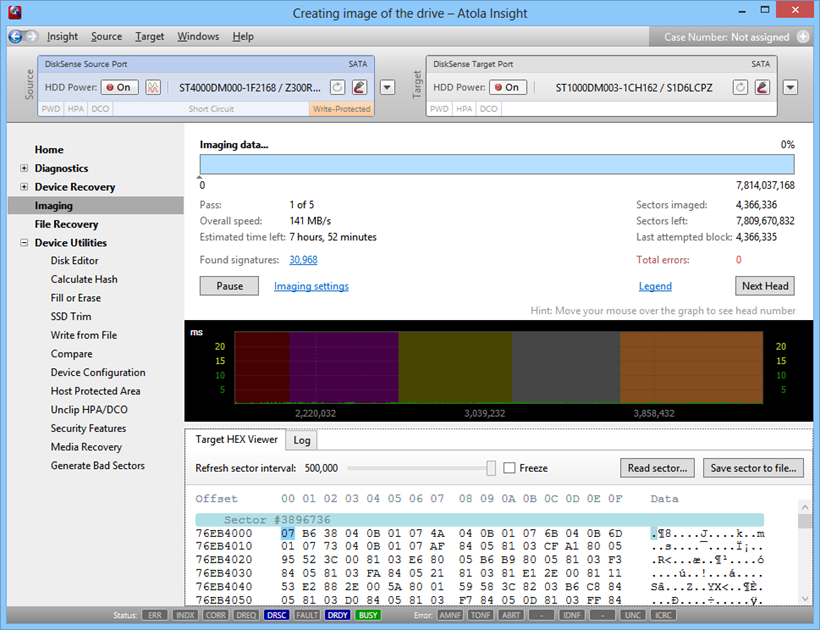Screen dimensions: 820x630
Task: Pause the imaging process
Action: [x=229, y=286]
